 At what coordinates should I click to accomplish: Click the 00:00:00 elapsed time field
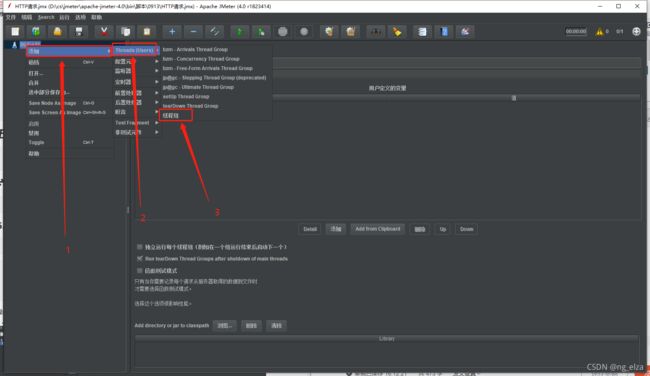[x=576, y=32]
